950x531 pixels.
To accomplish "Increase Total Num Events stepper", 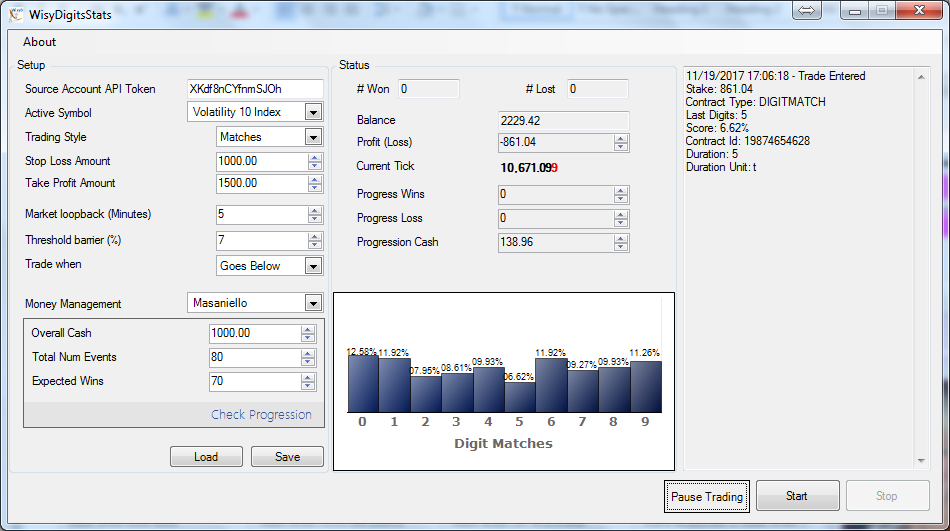I will (x=308, y=354).
